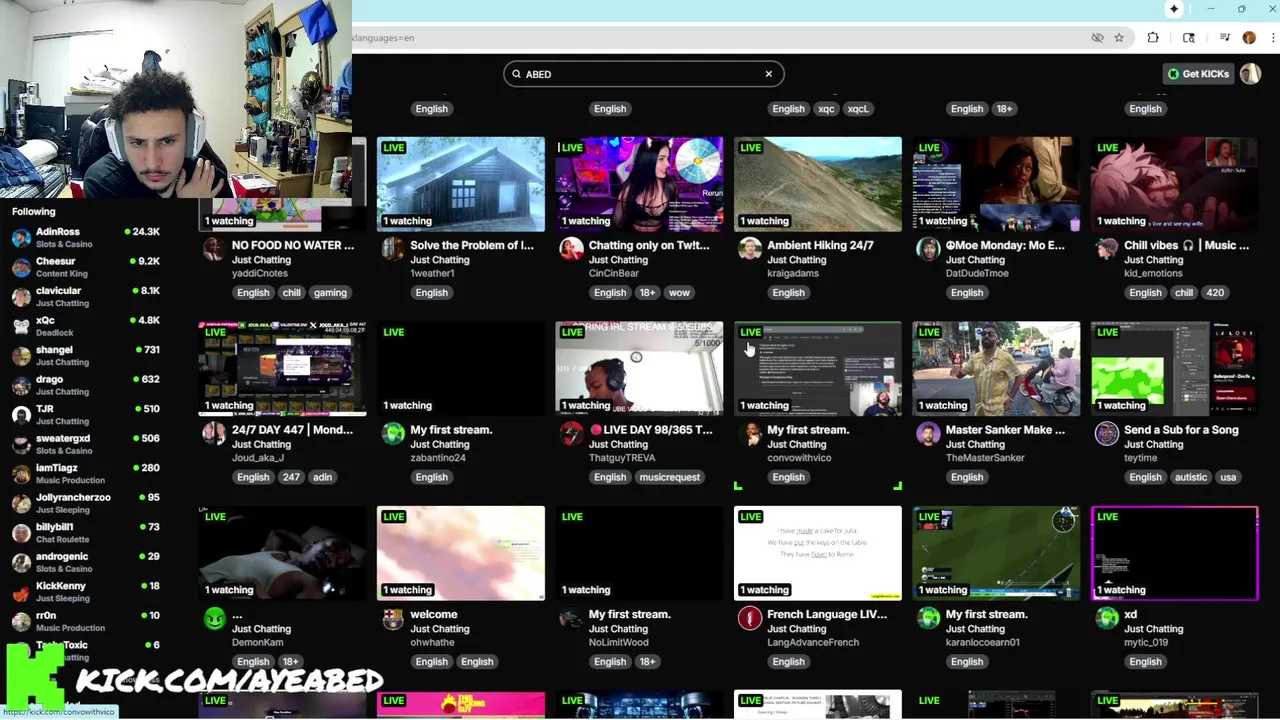The width and height of the screenshot is (1280, 720).
Task: Click the browser bookmark star icon
Action: (x=1119, y=38)
